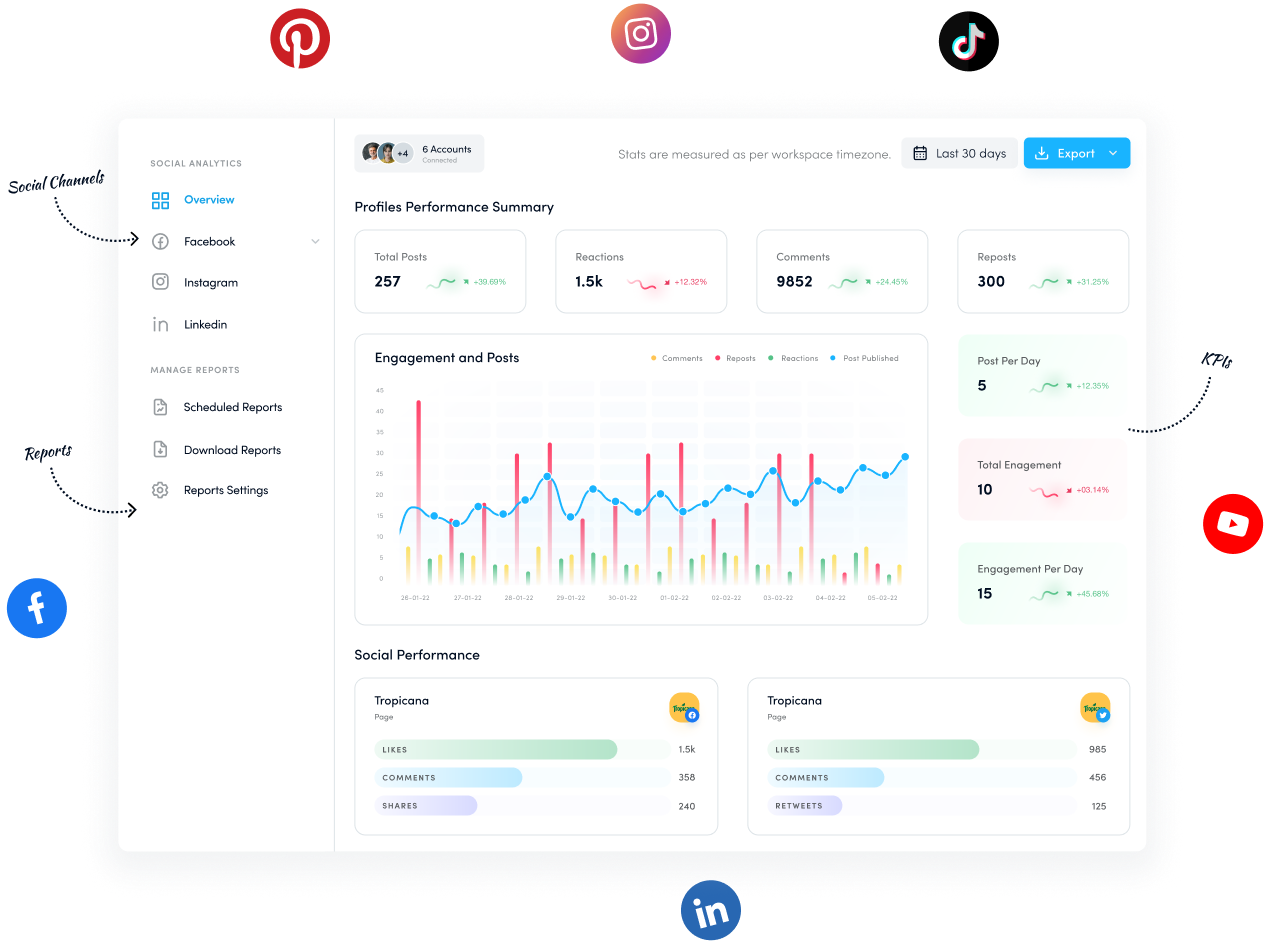This screenshot has width=1270, height=947.
Task: Select Overview in the Social Analytics menu
Action: 209,200
